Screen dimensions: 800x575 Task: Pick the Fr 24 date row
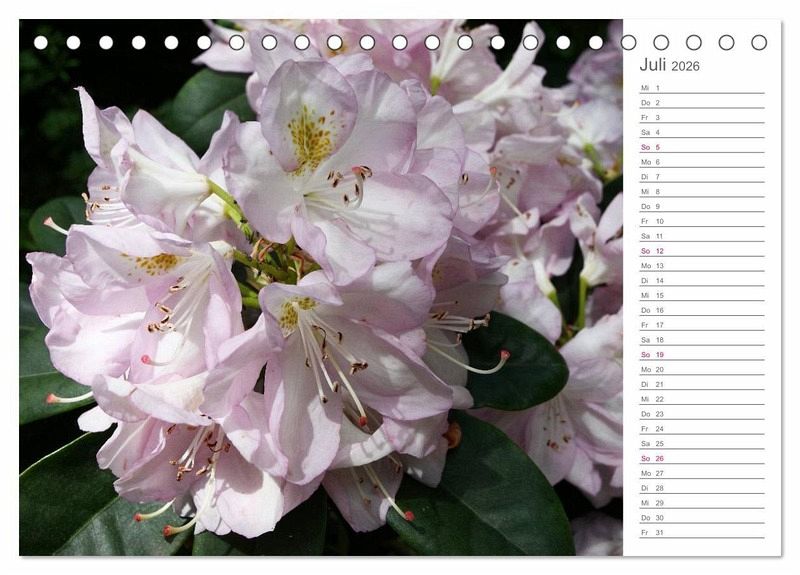point(701,429)
